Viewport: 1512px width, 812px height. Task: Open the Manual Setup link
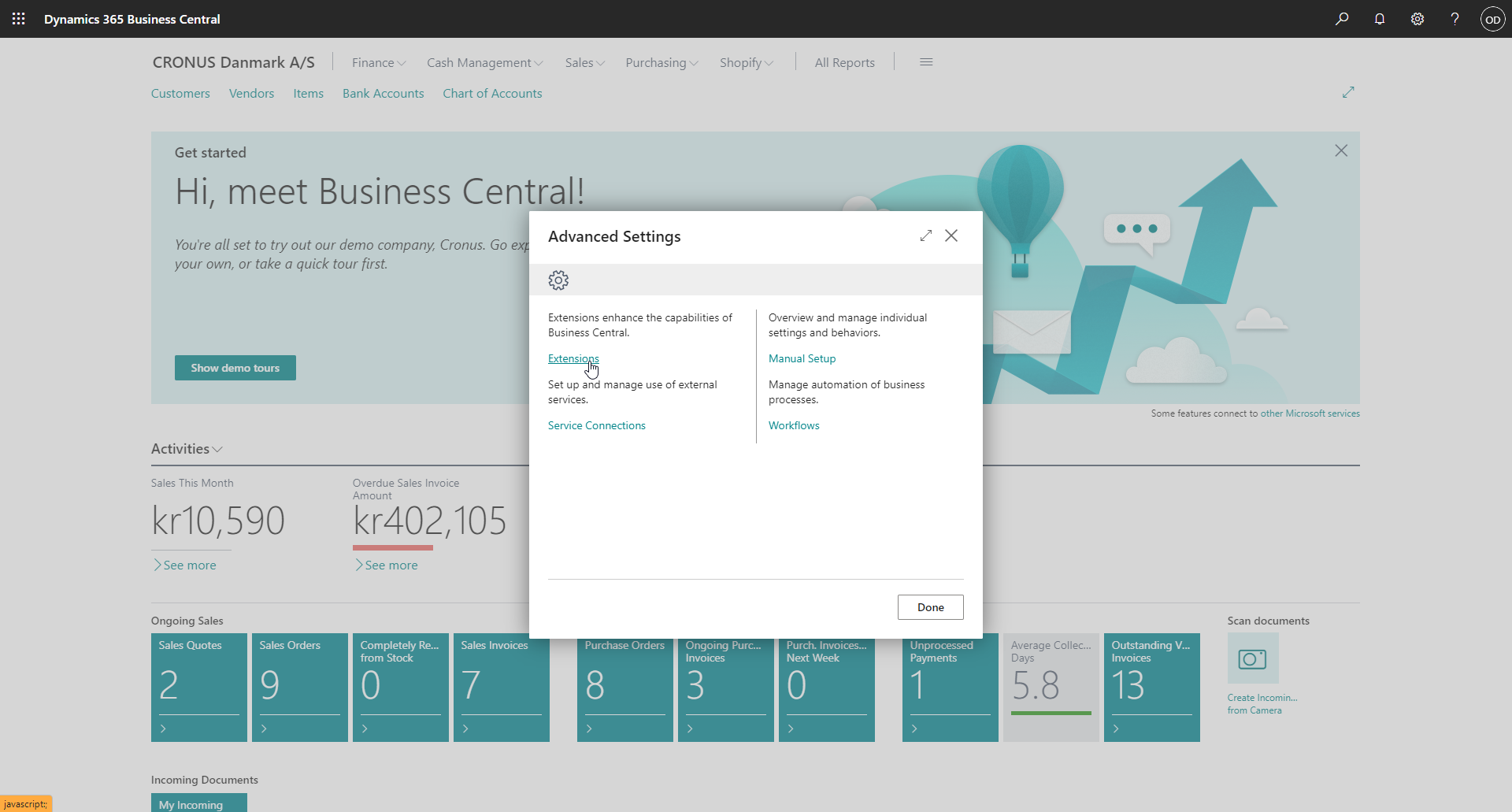pyautogui.click(x=802, y=358)
